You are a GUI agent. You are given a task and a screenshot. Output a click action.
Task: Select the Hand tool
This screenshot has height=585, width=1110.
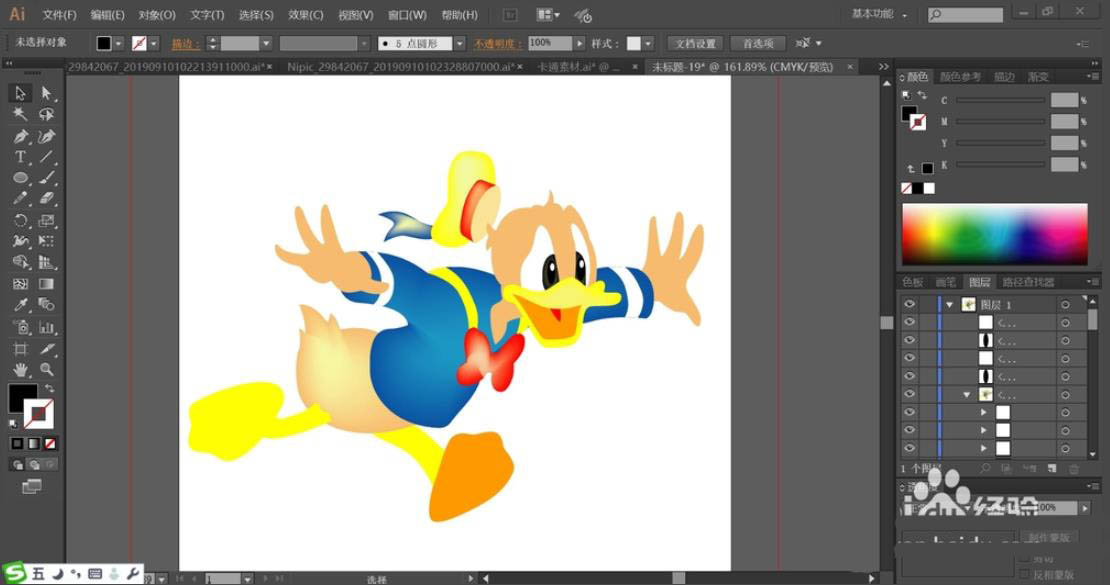(20, 369)
